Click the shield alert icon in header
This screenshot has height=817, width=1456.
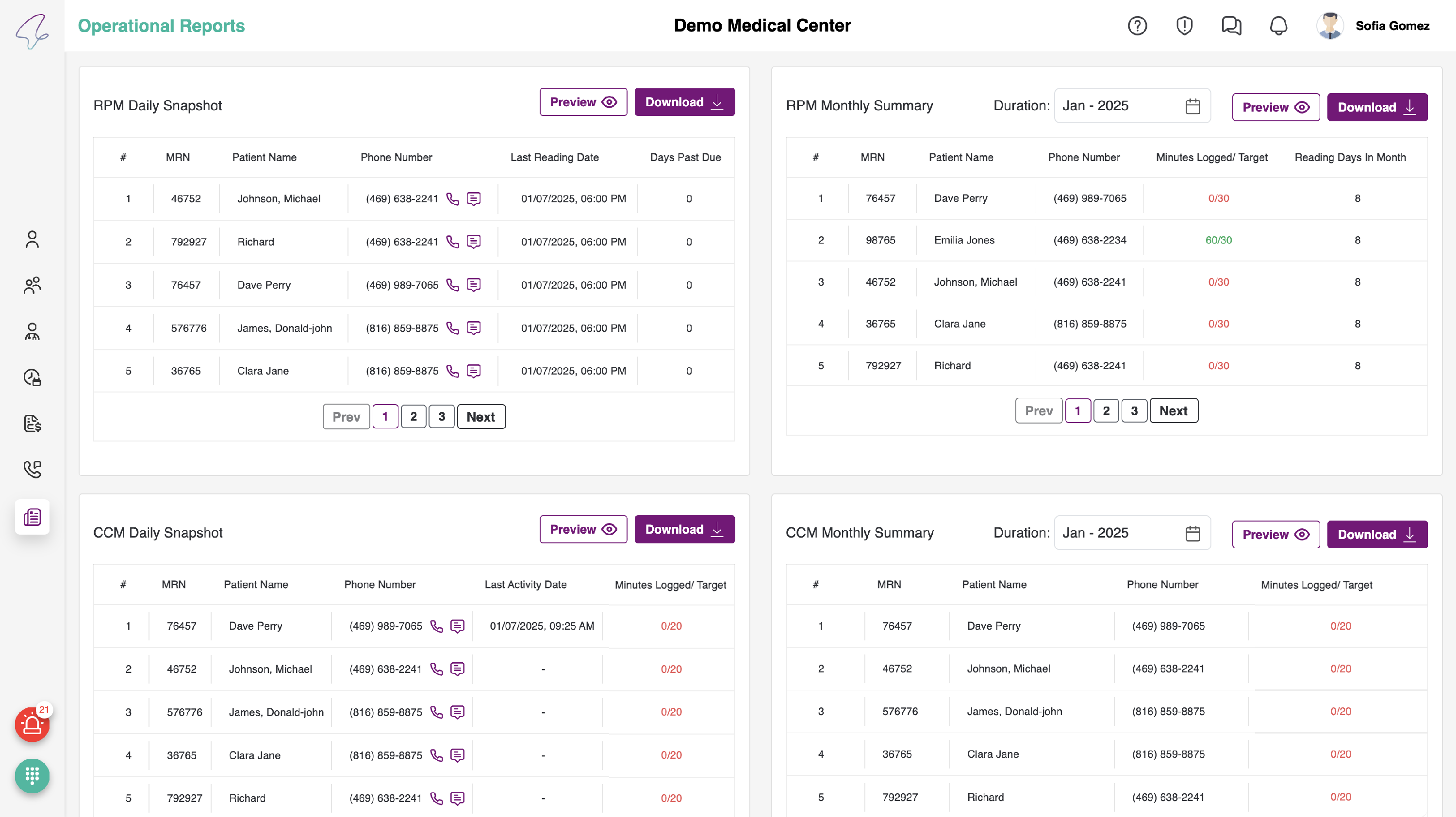[1184, 25]
